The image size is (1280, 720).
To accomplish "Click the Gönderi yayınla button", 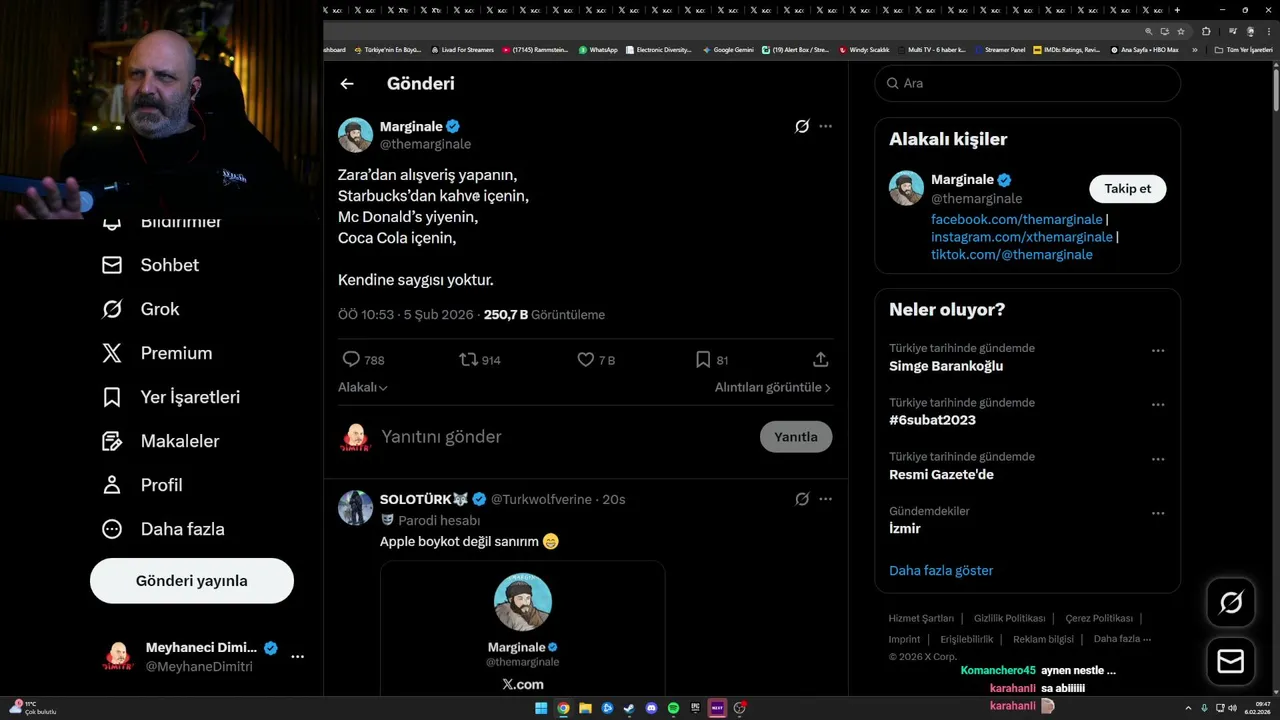I will (x=192, y=581).
